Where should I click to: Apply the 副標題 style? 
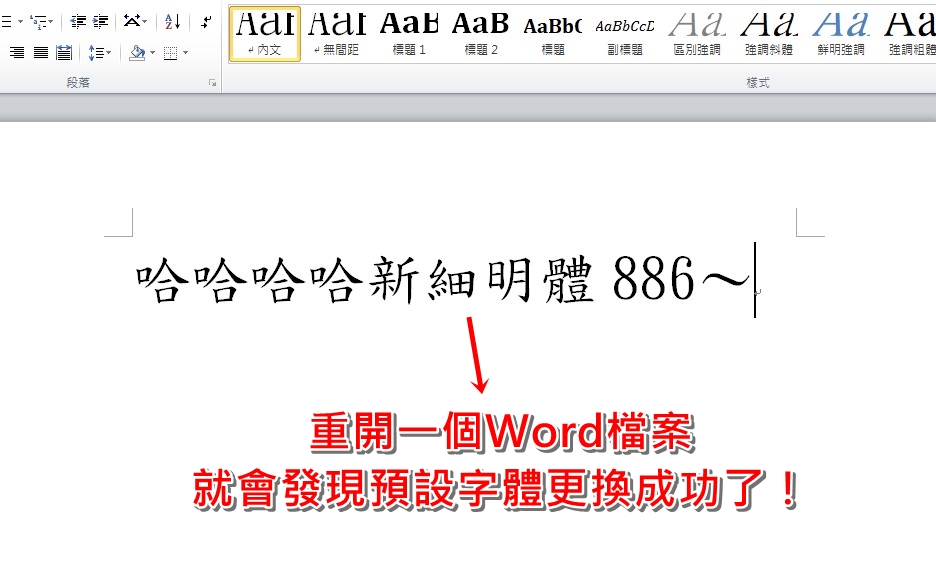tap(625, 34)
